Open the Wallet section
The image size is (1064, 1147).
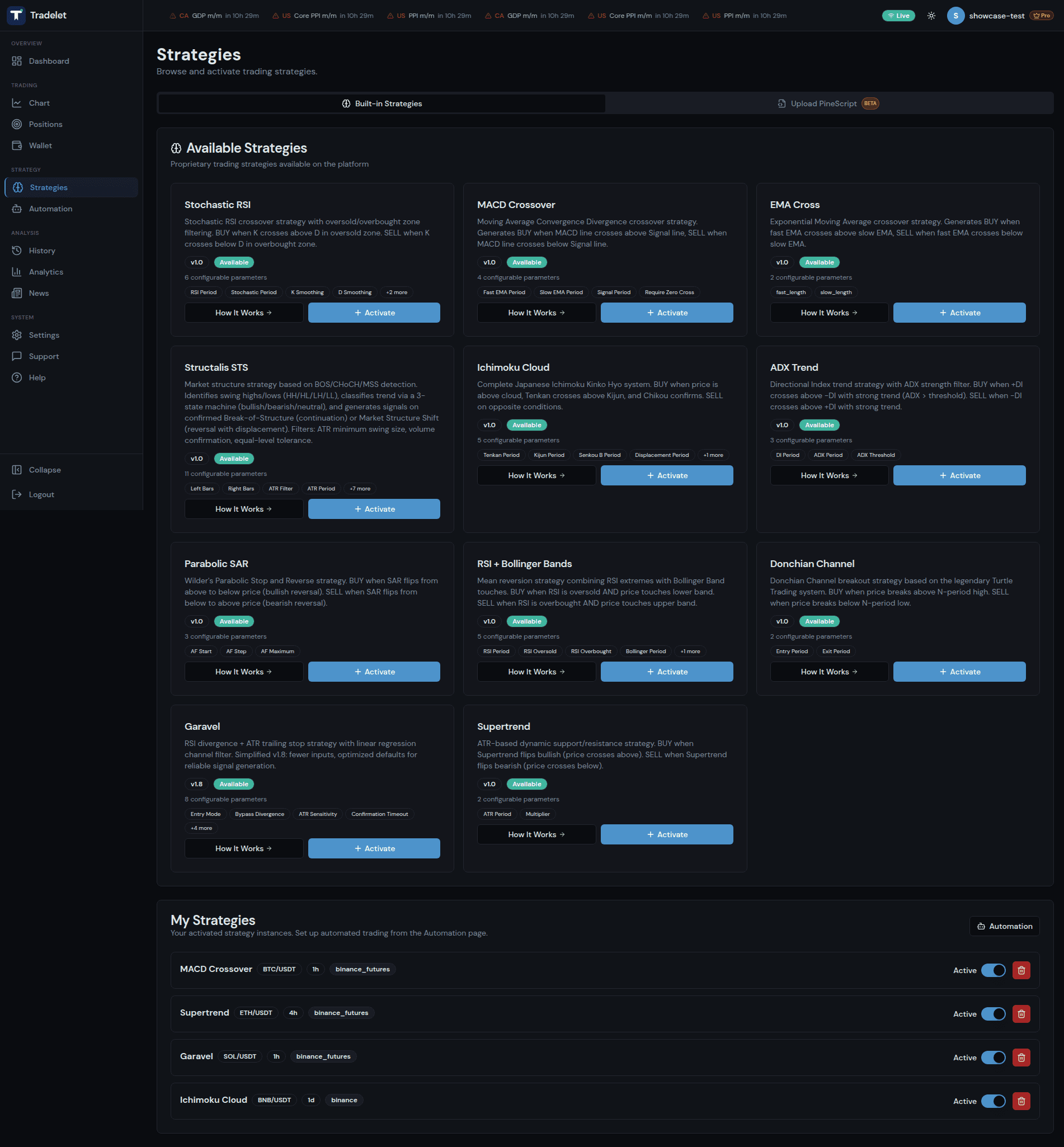point(40,145)
